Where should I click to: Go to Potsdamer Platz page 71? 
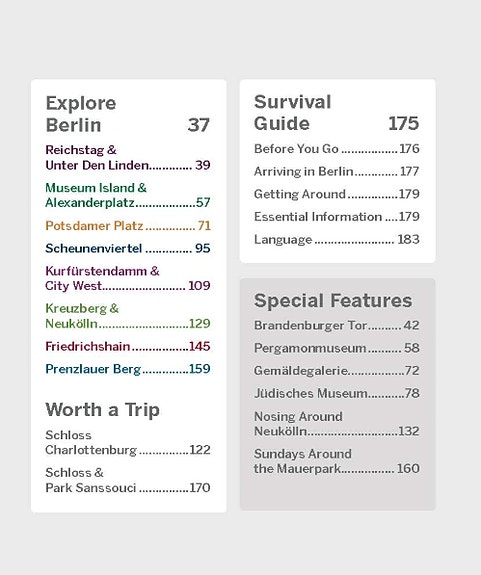point(128,226)
